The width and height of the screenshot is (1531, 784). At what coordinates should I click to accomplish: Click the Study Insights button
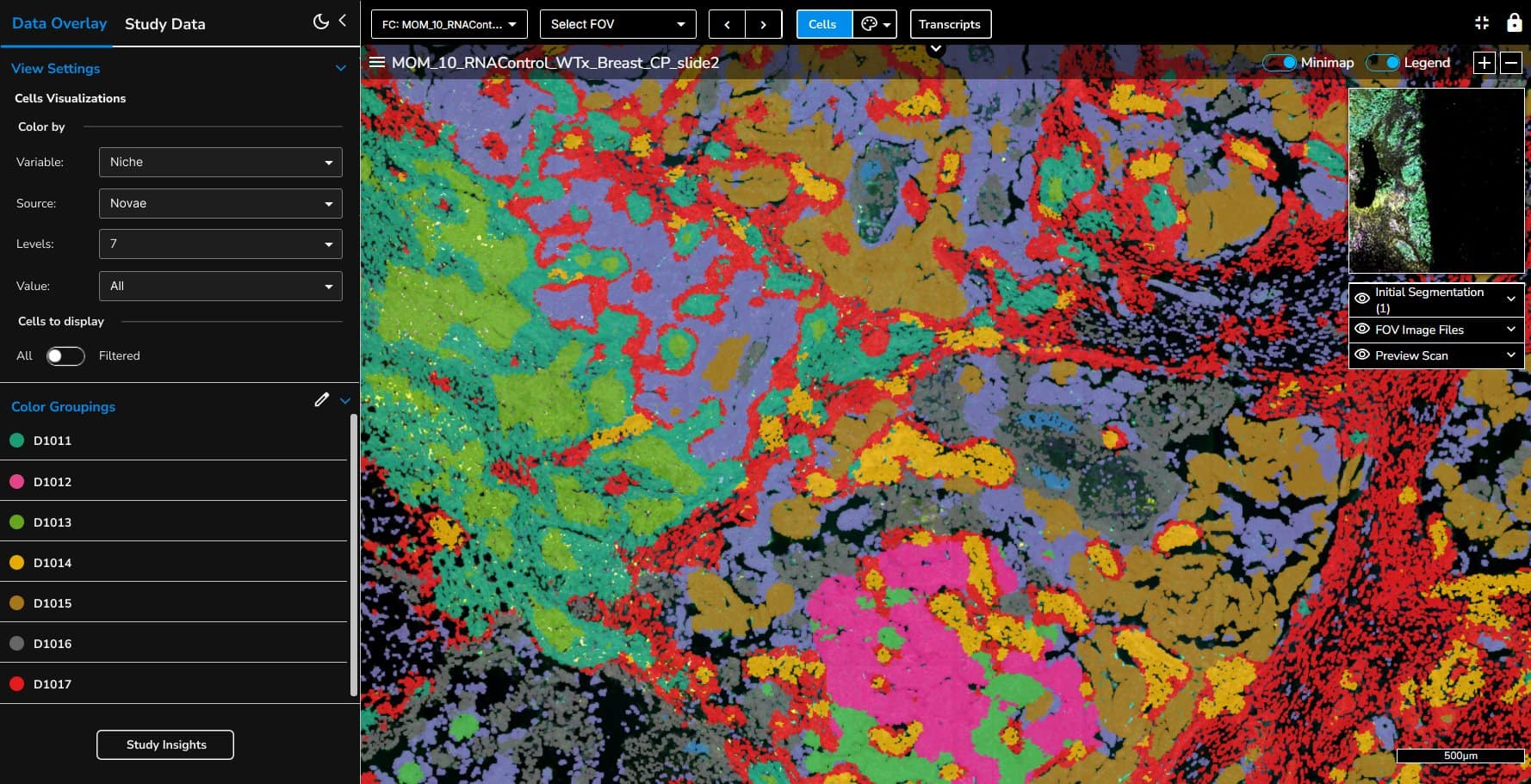point(165,745)
